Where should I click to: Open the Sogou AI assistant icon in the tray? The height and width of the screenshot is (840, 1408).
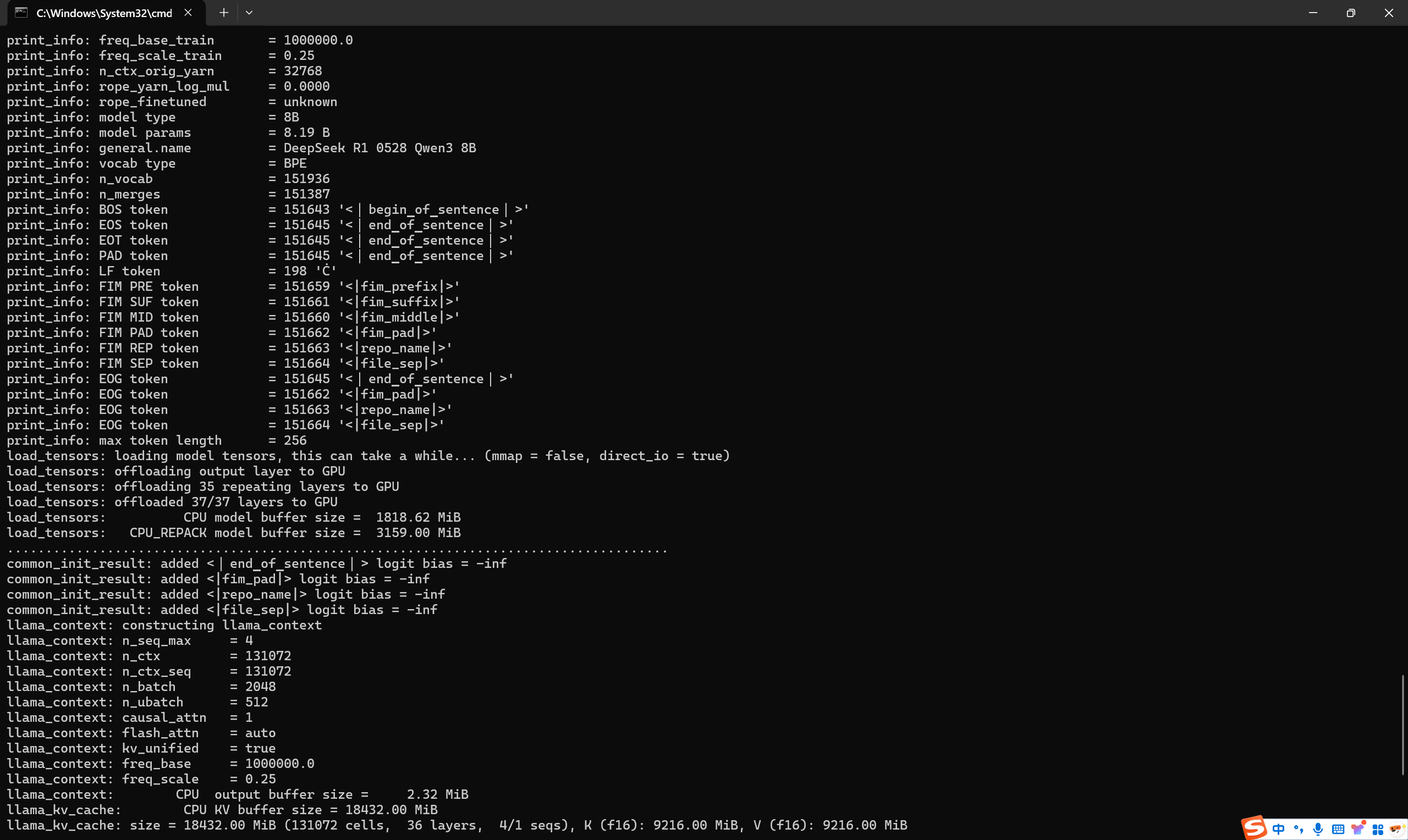click(x=1397, y=830)
